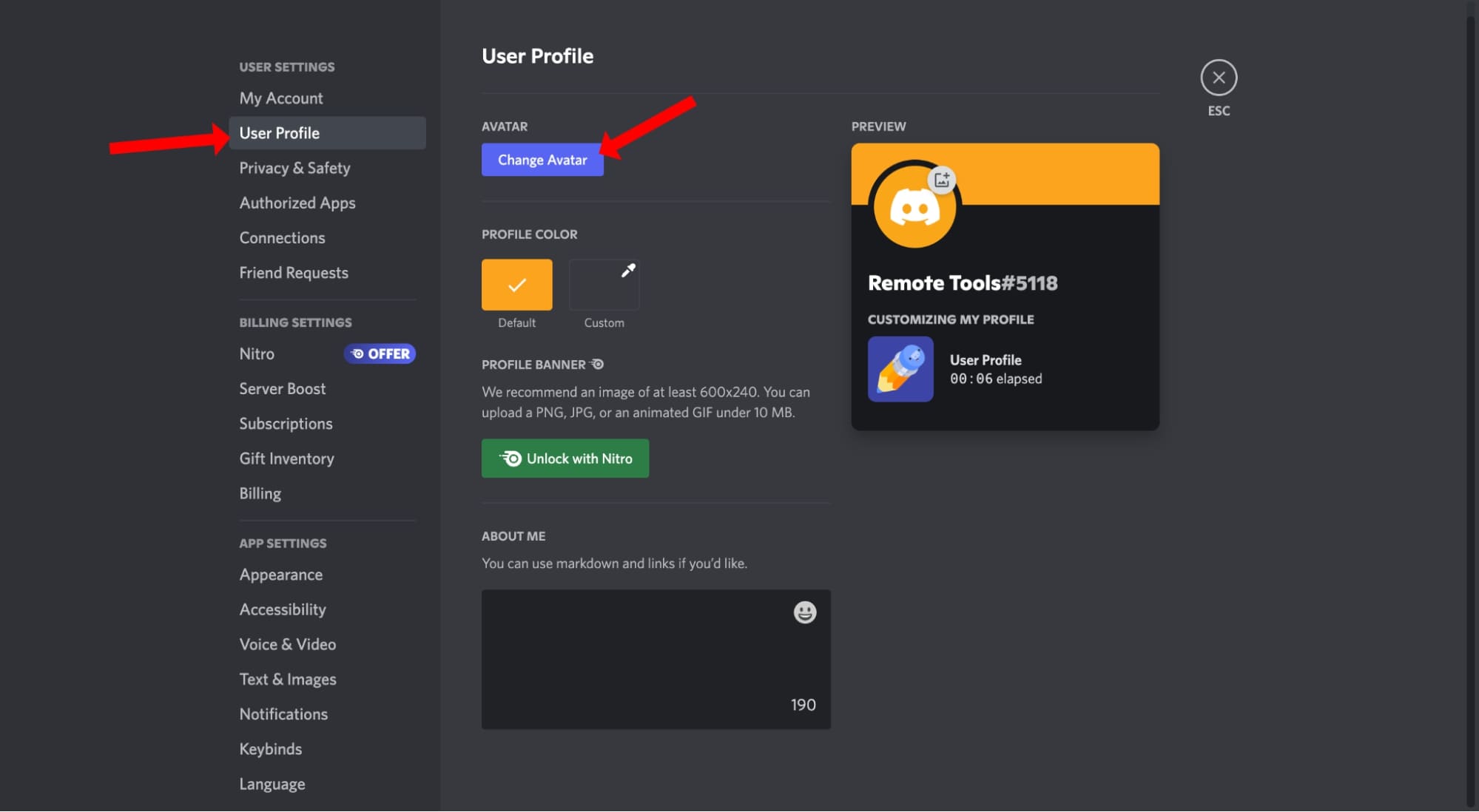Open Subscriptions settings

327,424
